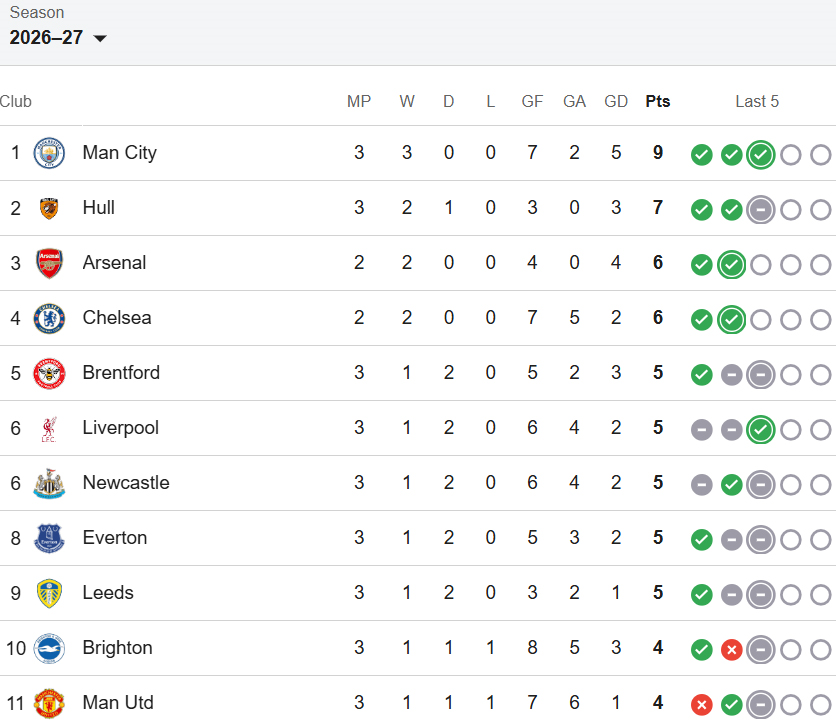Click Man Utd's red loss result icon
The height and width of the screenshot is (720, 836).
point(702,705)
